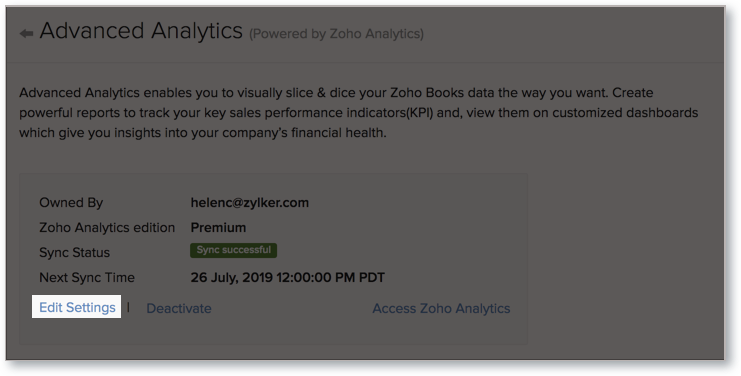Click the Premium edition value
The width and height of the screenshot is (741, 376).
pos(218,228)
